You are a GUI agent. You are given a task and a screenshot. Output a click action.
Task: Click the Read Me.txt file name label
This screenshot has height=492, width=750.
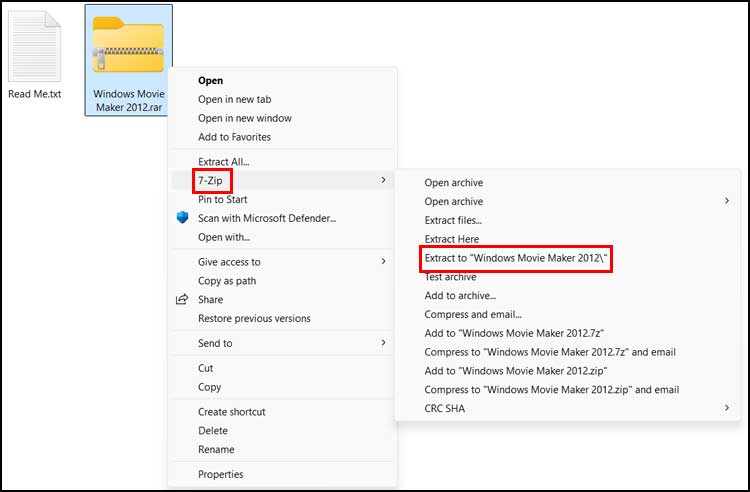[34, 94]
